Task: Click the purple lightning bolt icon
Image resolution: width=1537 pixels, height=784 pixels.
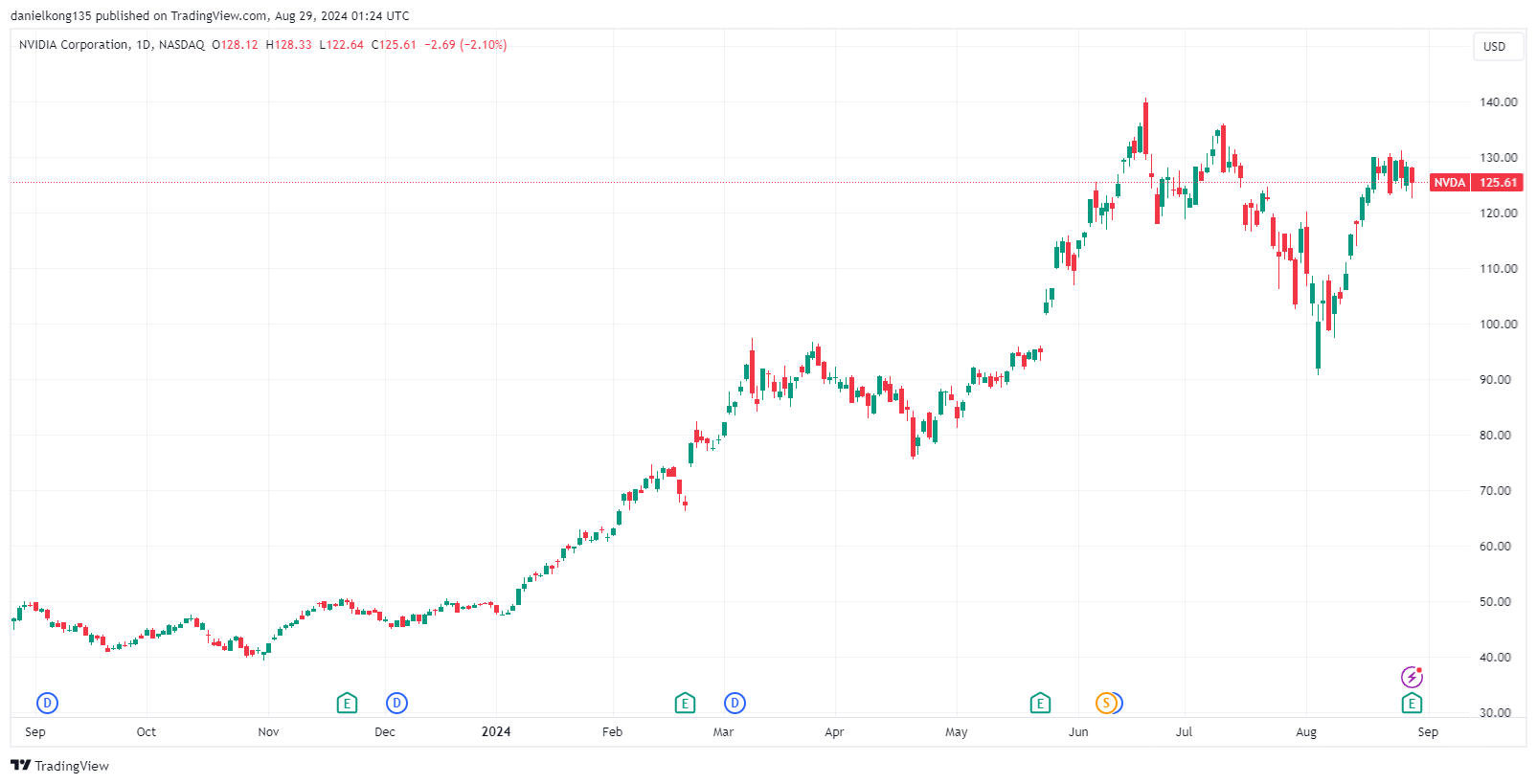Action: pyautogui.click(x=1412, y=678)
